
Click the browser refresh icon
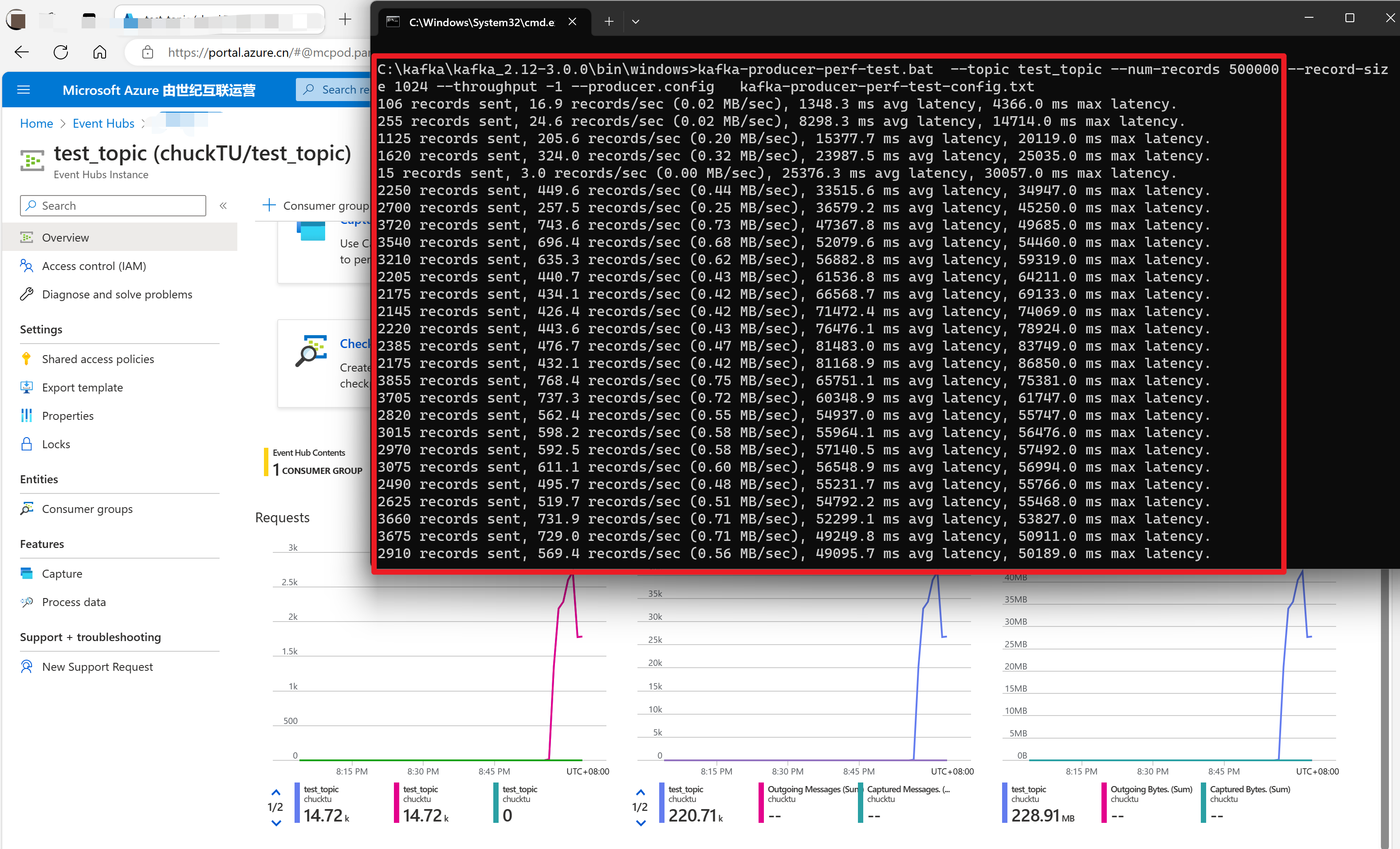pos(61,52)
